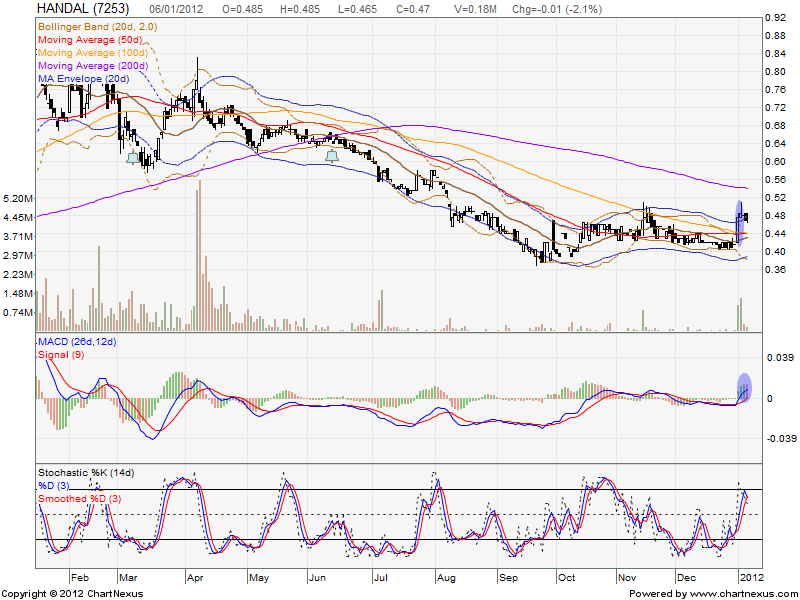This screenshot has width=800, height=600.
Task: Click the blue highlight oval on MACD panel
Action: (x=744, y=387)
